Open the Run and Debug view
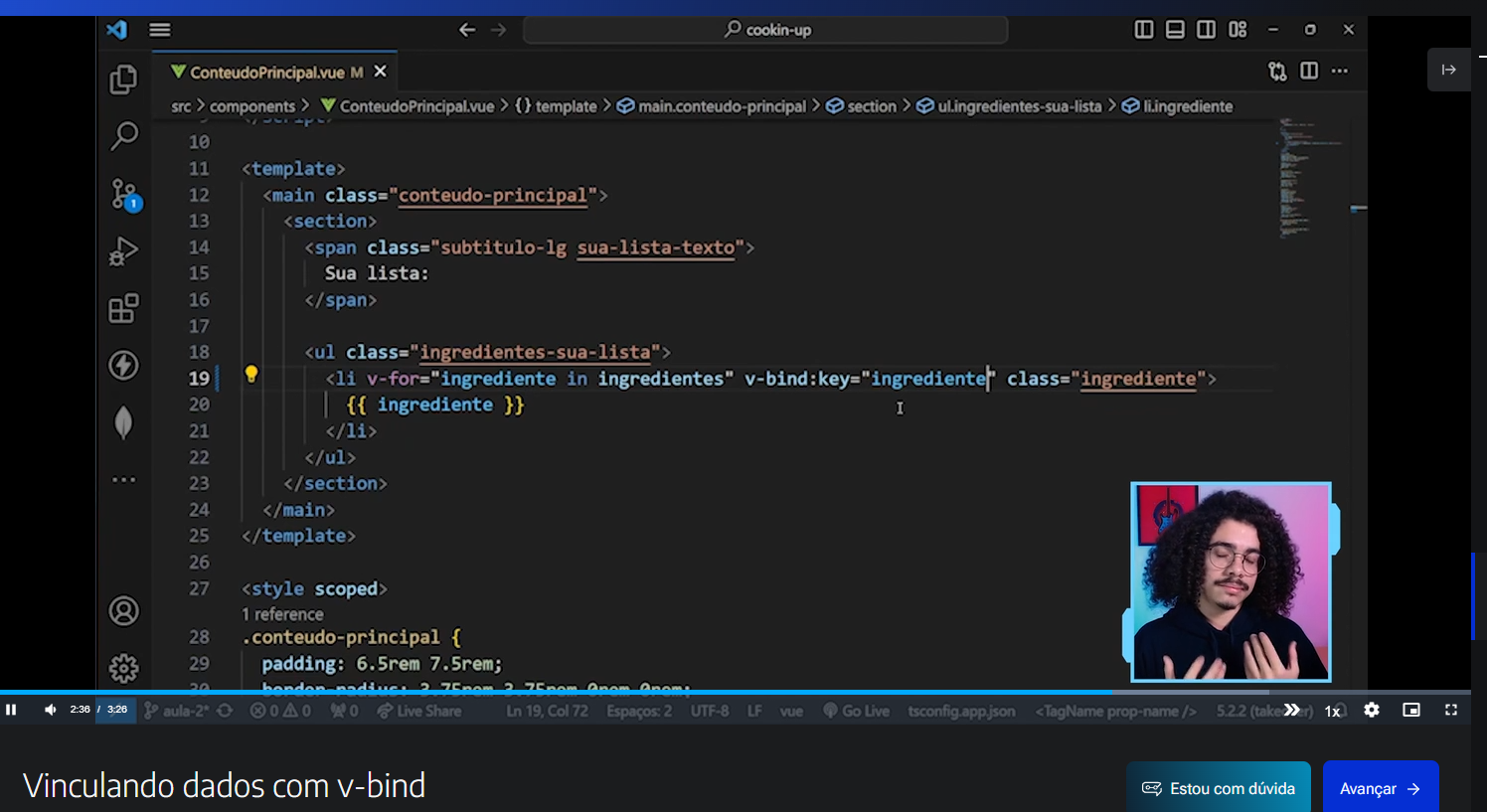This screenshot has width=1487, height=812. [x=123, y=251]
